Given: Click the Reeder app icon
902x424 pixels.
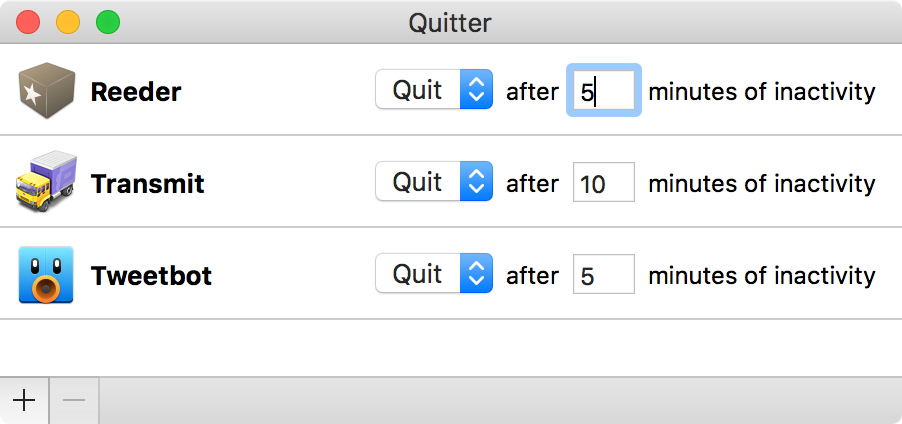Looking at the screenshot, I should pos(47,91).
